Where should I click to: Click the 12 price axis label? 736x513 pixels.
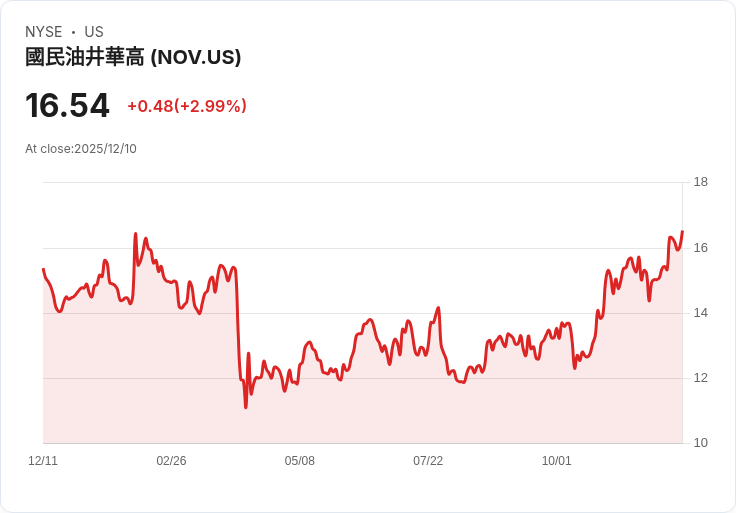701,378
